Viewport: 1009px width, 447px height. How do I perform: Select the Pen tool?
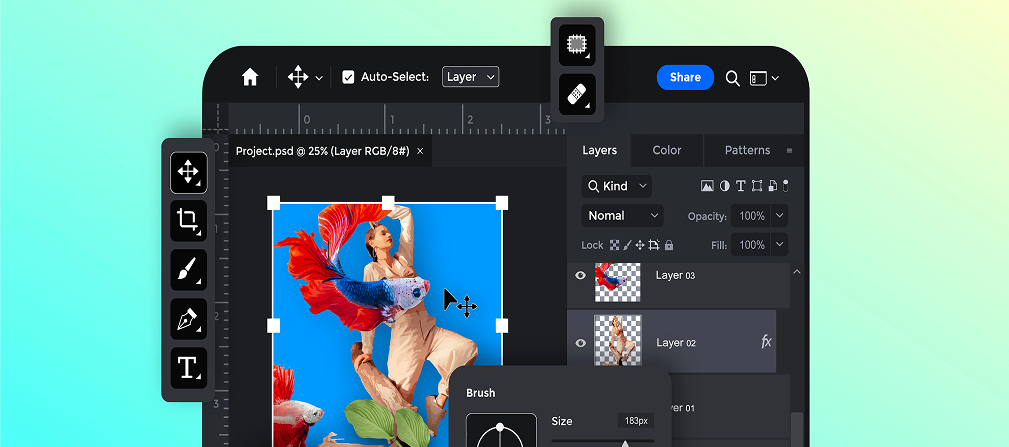[188, 318]
